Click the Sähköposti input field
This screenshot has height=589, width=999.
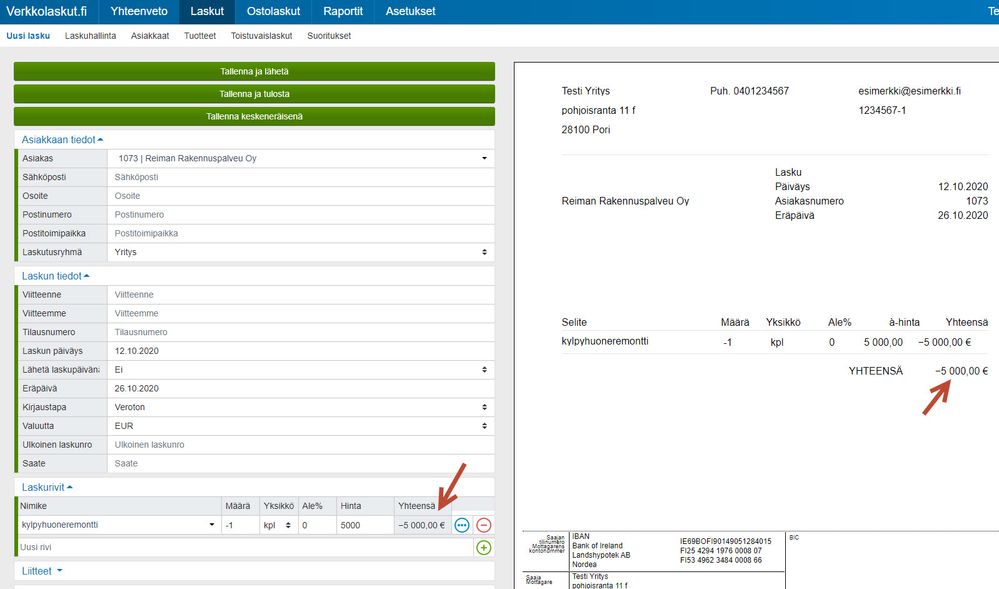point(300,177)
